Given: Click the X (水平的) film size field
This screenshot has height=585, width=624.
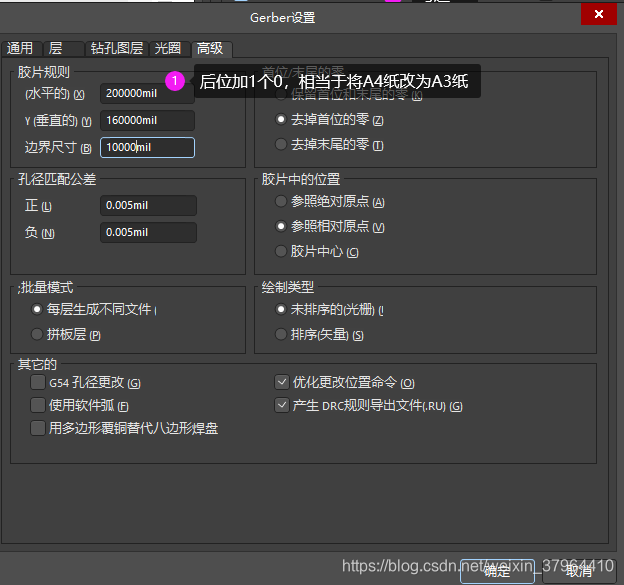Looking at the screenshot, I should pos(147,94).
